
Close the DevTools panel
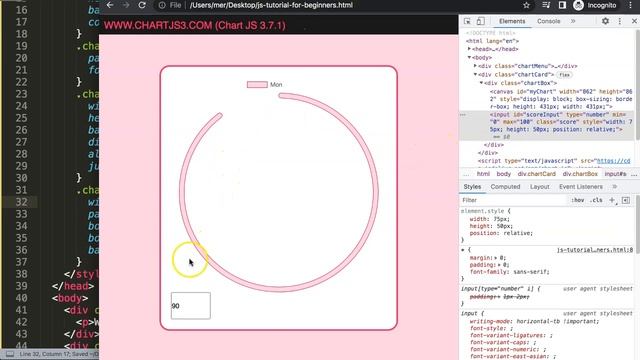(634, 21)
